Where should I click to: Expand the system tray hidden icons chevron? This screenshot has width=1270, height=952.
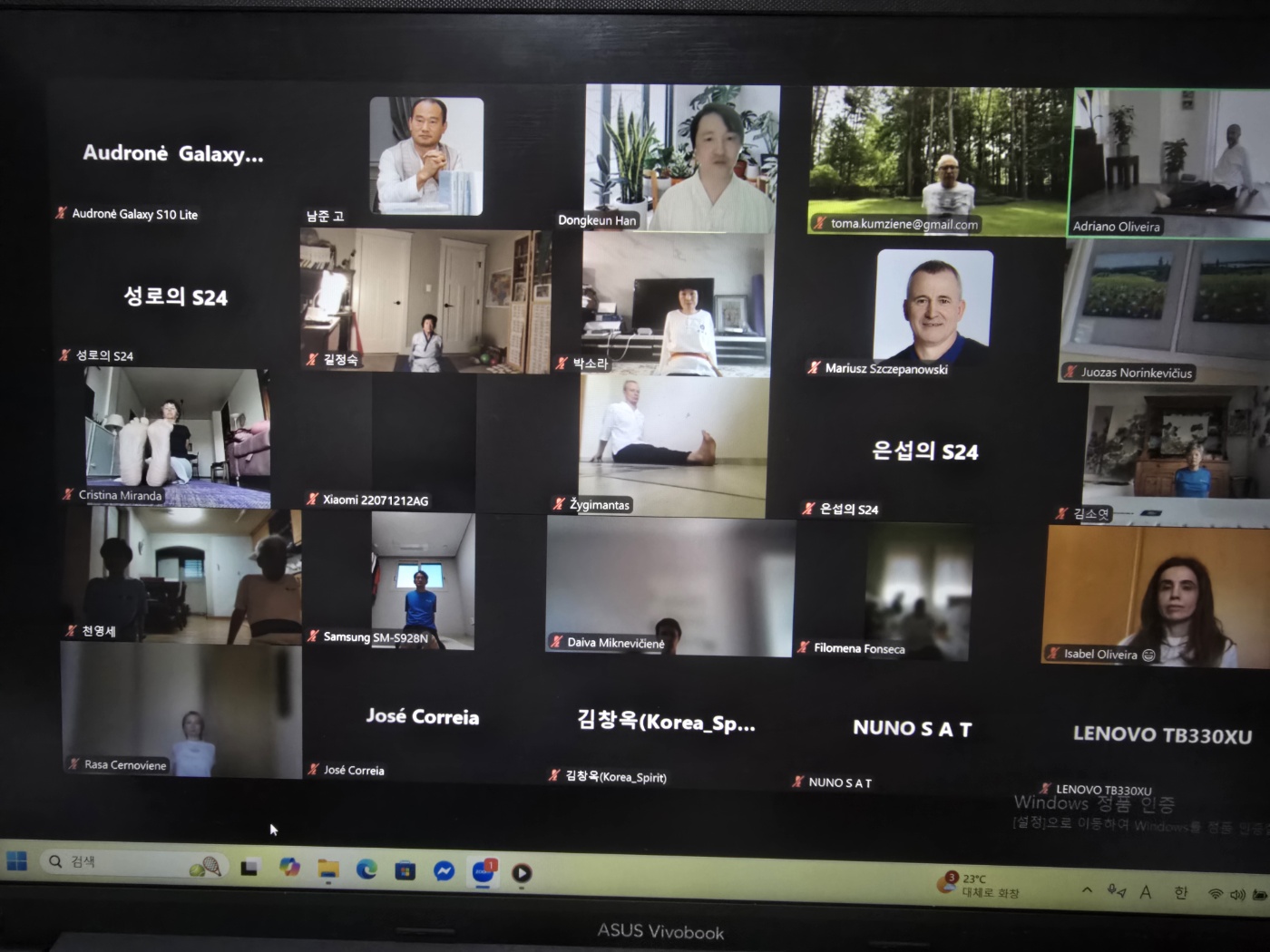point(1087,890)
